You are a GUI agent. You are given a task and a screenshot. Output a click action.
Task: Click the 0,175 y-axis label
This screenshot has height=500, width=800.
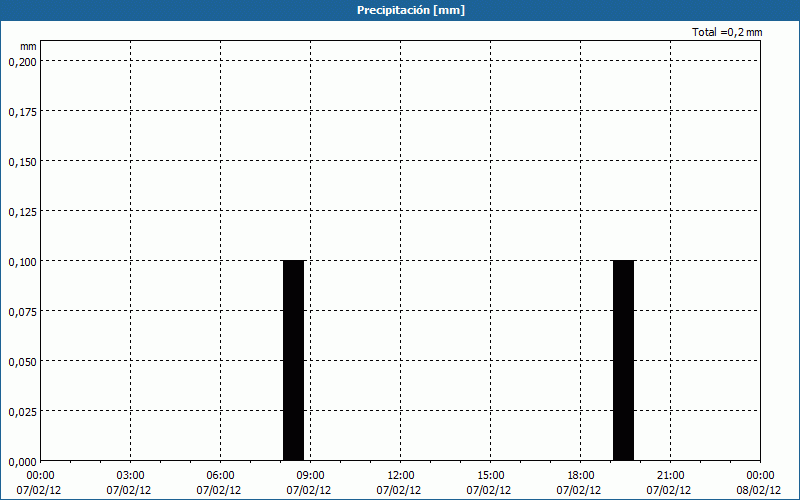point(22,112)
